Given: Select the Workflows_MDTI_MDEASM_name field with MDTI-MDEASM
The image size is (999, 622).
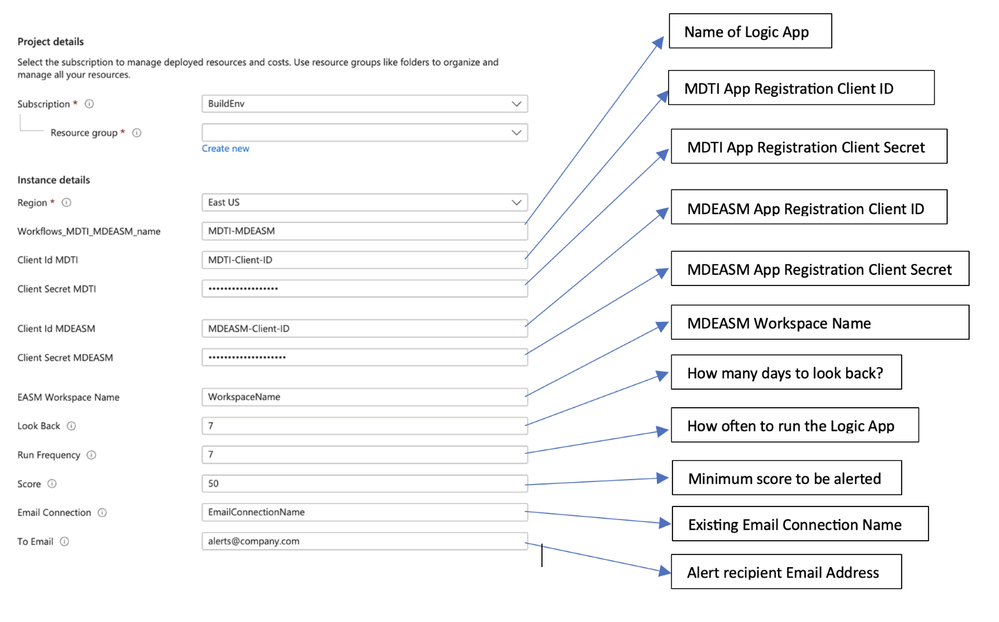Looking at the screenshot, I should tap(364, 231).
